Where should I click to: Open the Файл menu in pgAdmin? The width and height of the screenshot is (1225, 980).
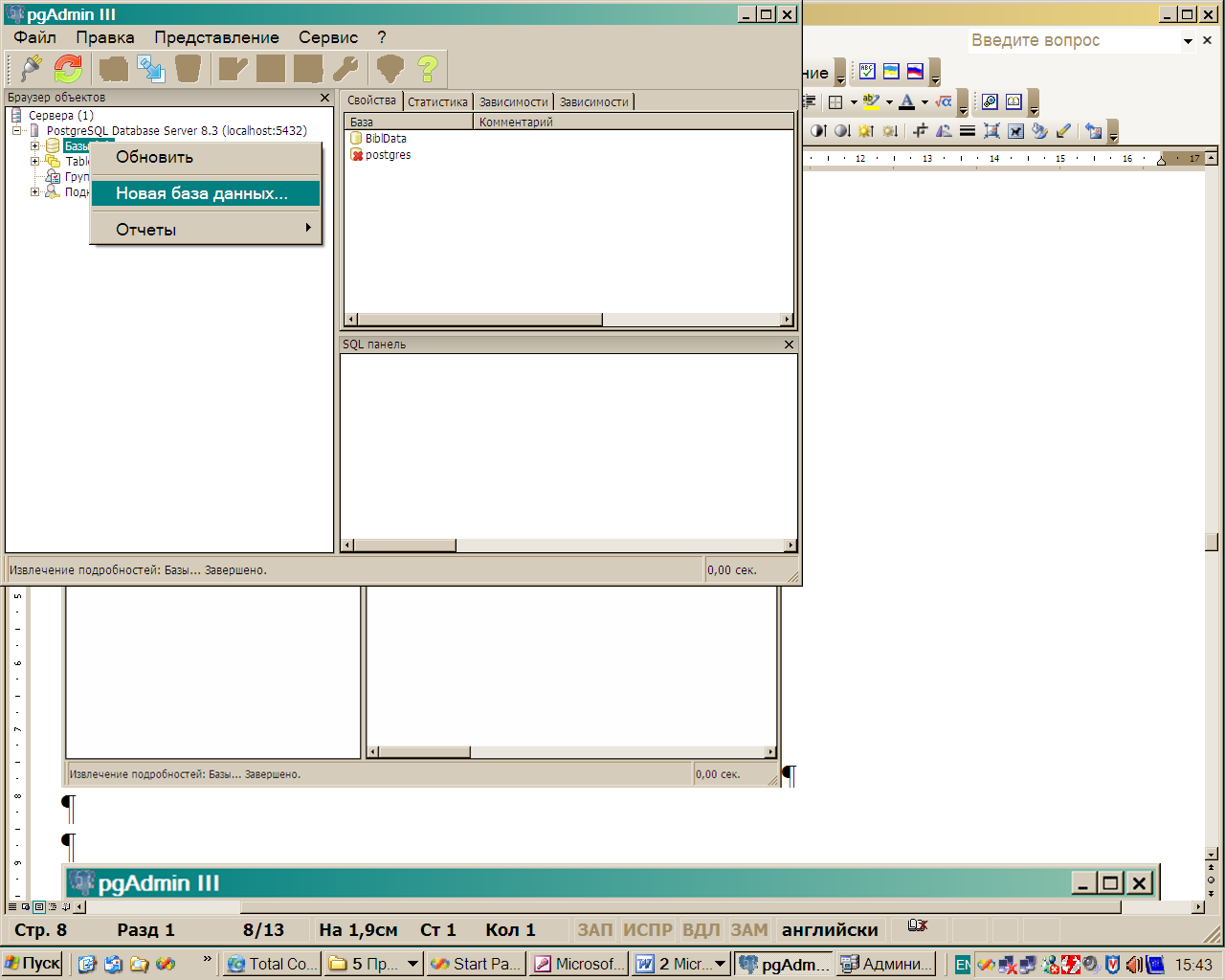coord(35,37)
